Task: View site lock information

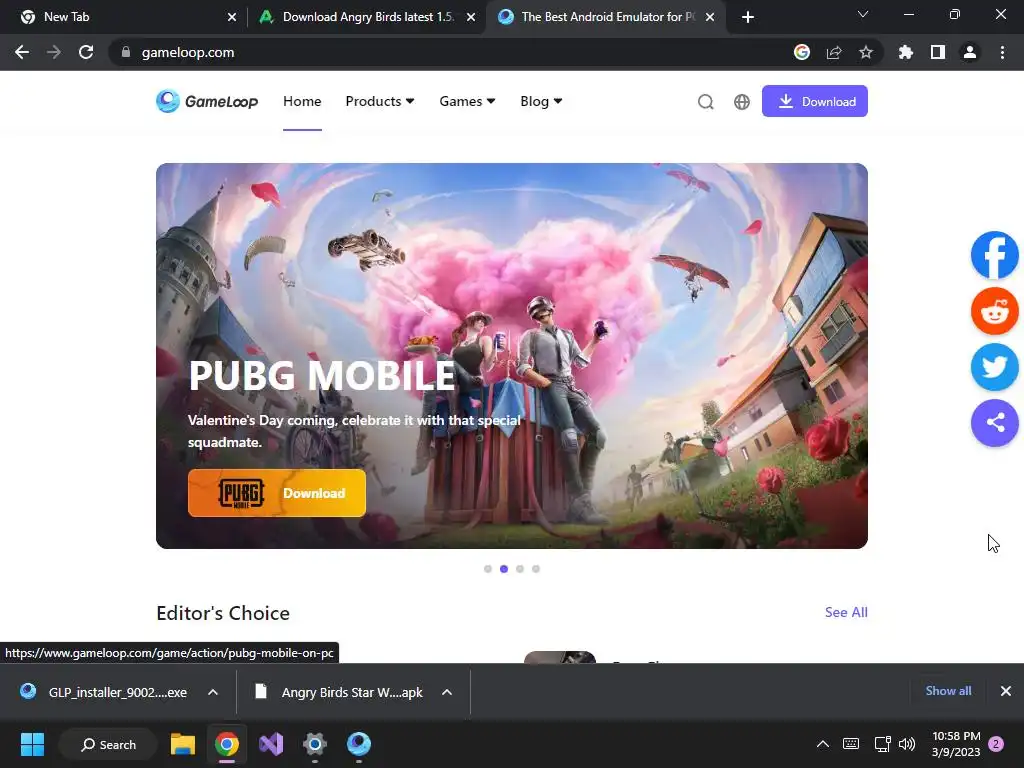Action: (126, 52)
